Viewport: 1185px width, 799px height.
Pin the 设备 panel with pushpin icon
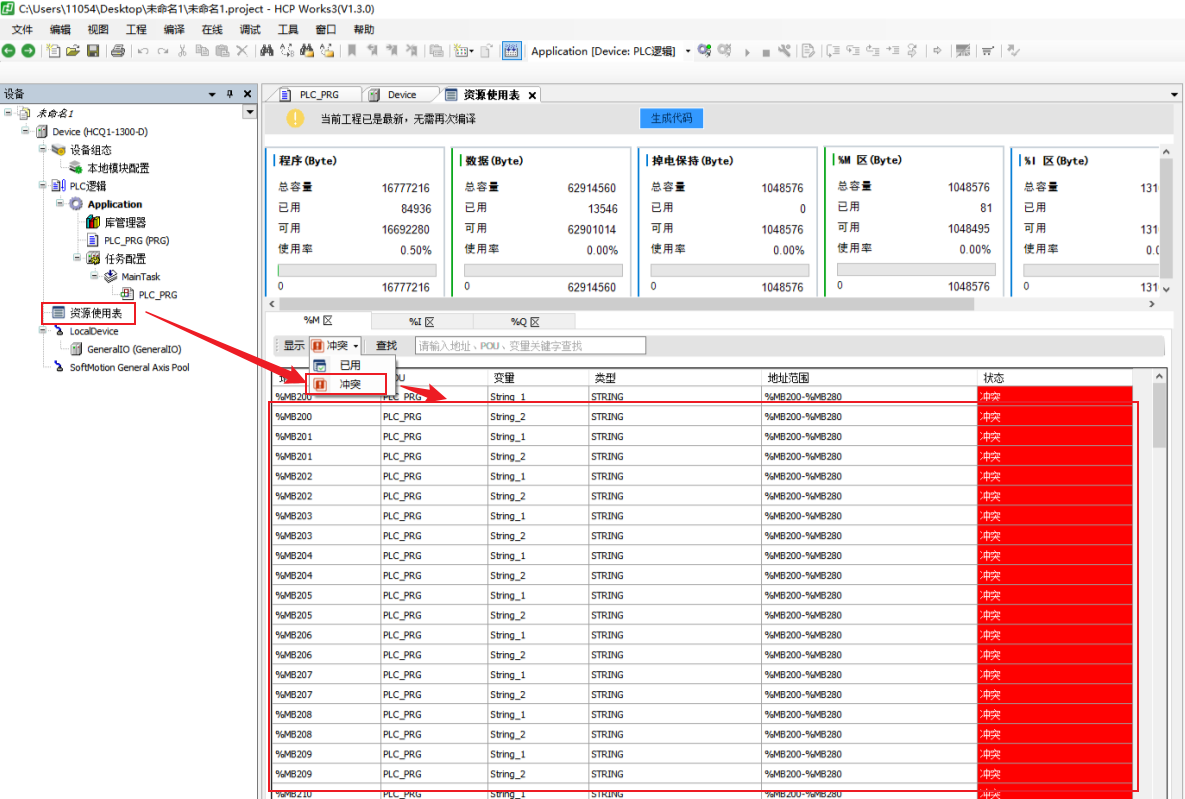tap(229, 94)
